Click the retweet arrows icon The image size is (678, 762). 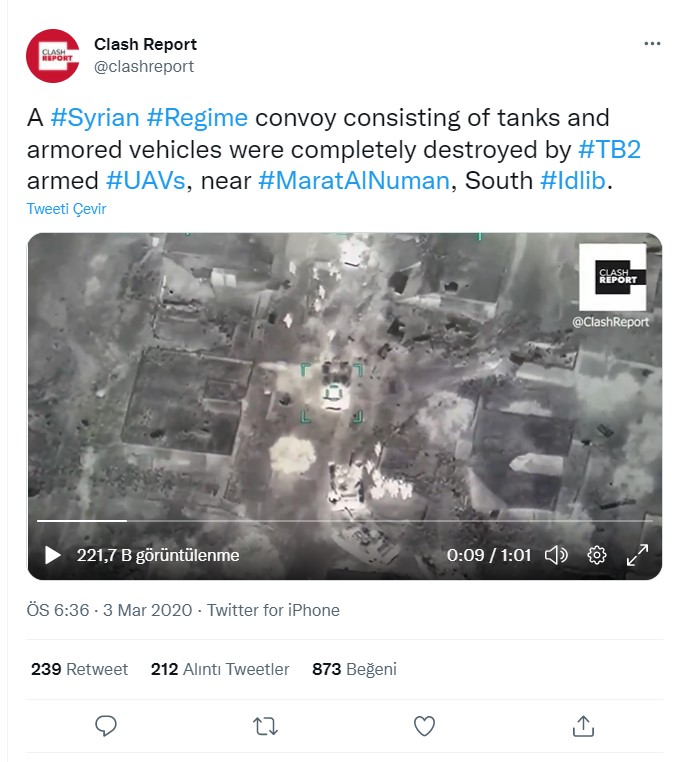coord(265,726)
